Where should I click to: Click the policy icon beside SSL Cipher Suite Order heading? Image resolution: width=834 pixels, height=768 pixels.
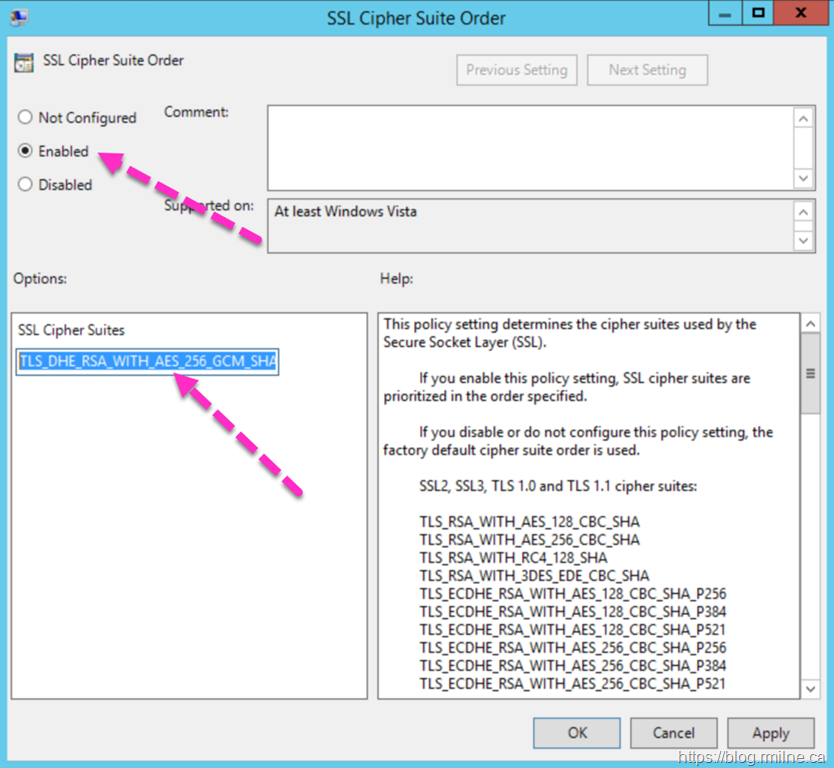click(x=23, y=62)
